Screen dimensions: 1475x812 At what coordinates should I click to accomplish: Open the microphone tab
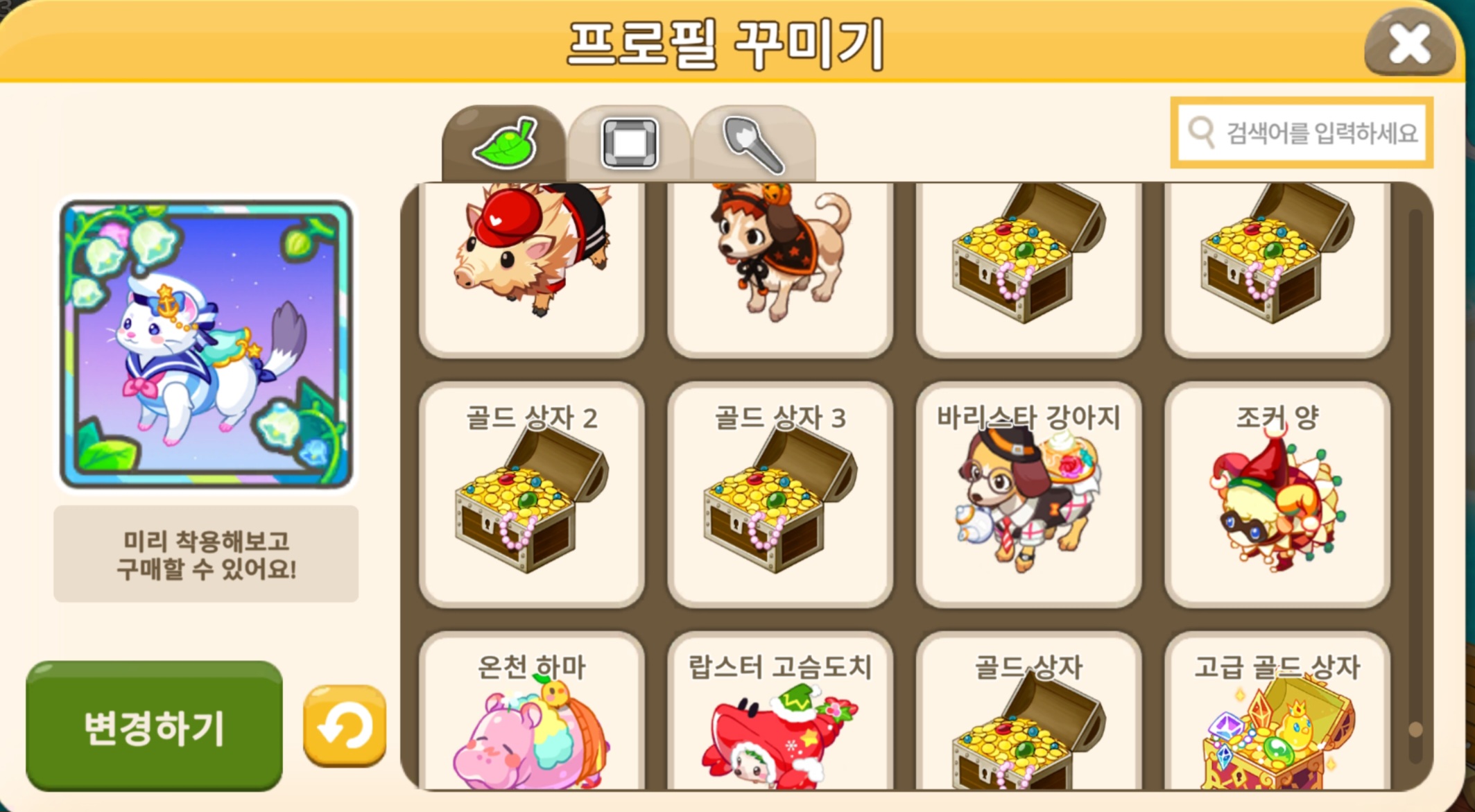(x=754, y=144)
